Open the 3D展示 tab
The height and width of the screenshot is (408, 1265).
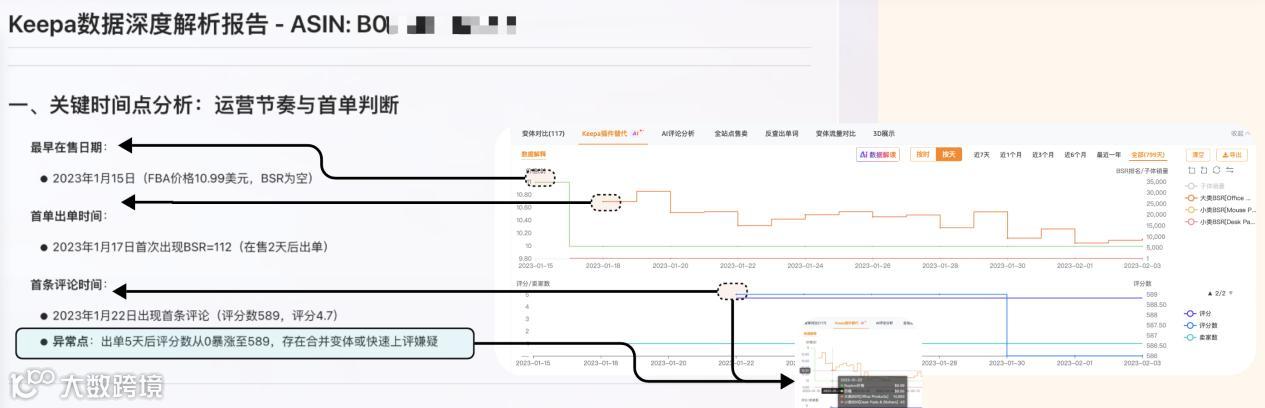(884, 133)
